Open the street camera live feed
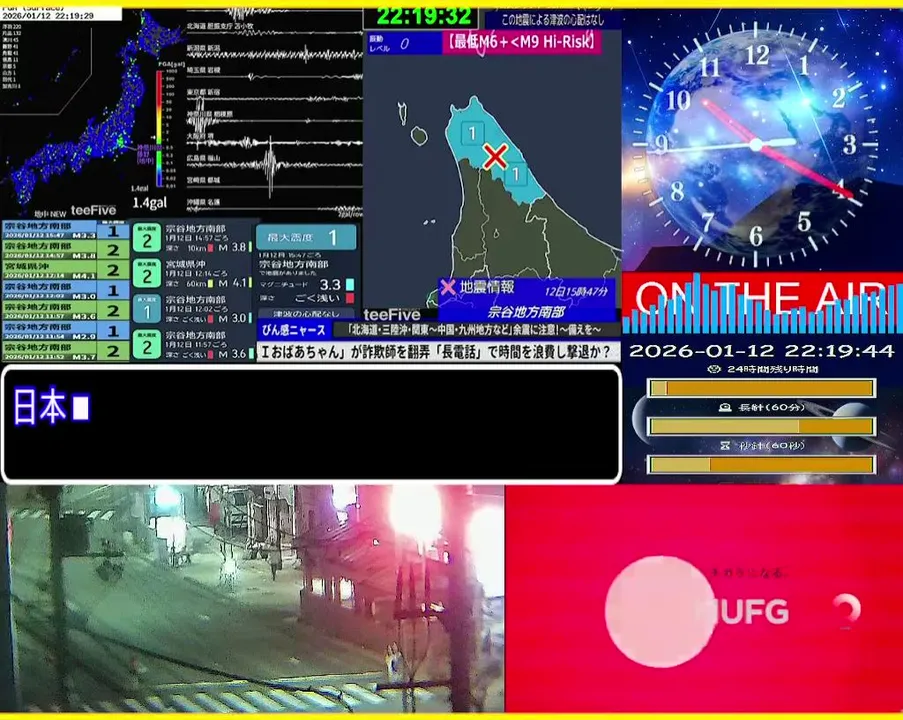Screen dimensions: 903x720 click(252, 598)
